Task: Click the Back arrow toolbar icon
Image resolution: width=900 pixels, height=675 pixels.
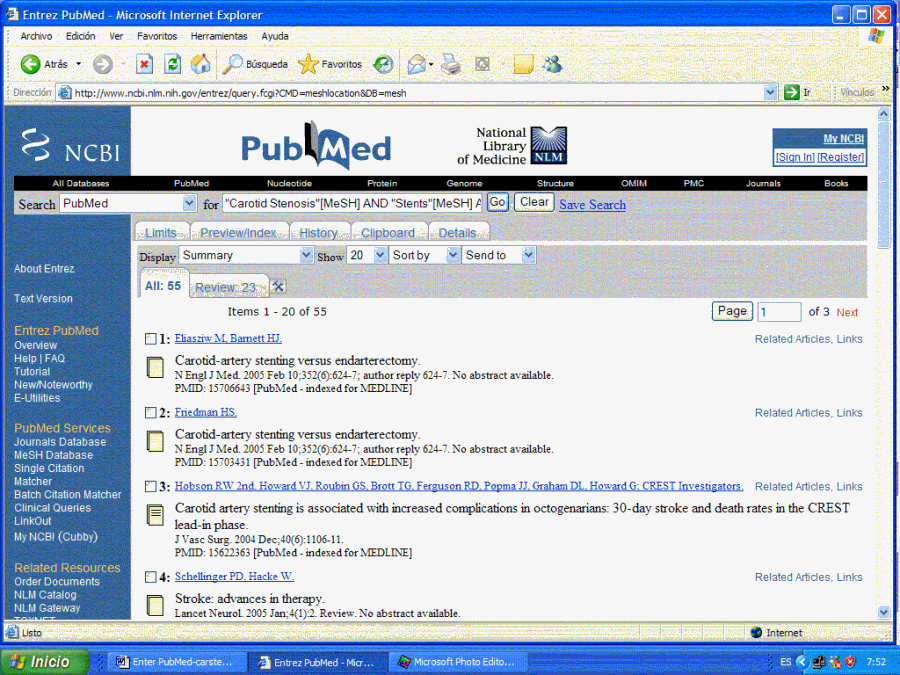Action: click(x=31, y=64)
